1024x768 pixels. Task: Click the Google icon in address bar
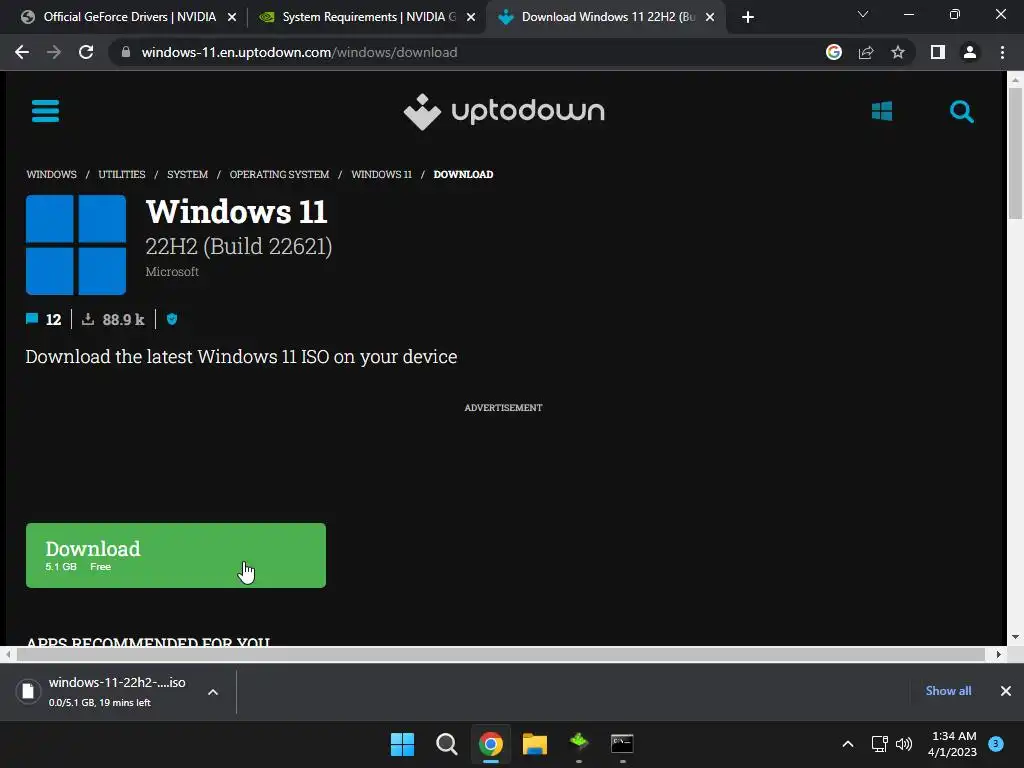[x=833, y=52]
